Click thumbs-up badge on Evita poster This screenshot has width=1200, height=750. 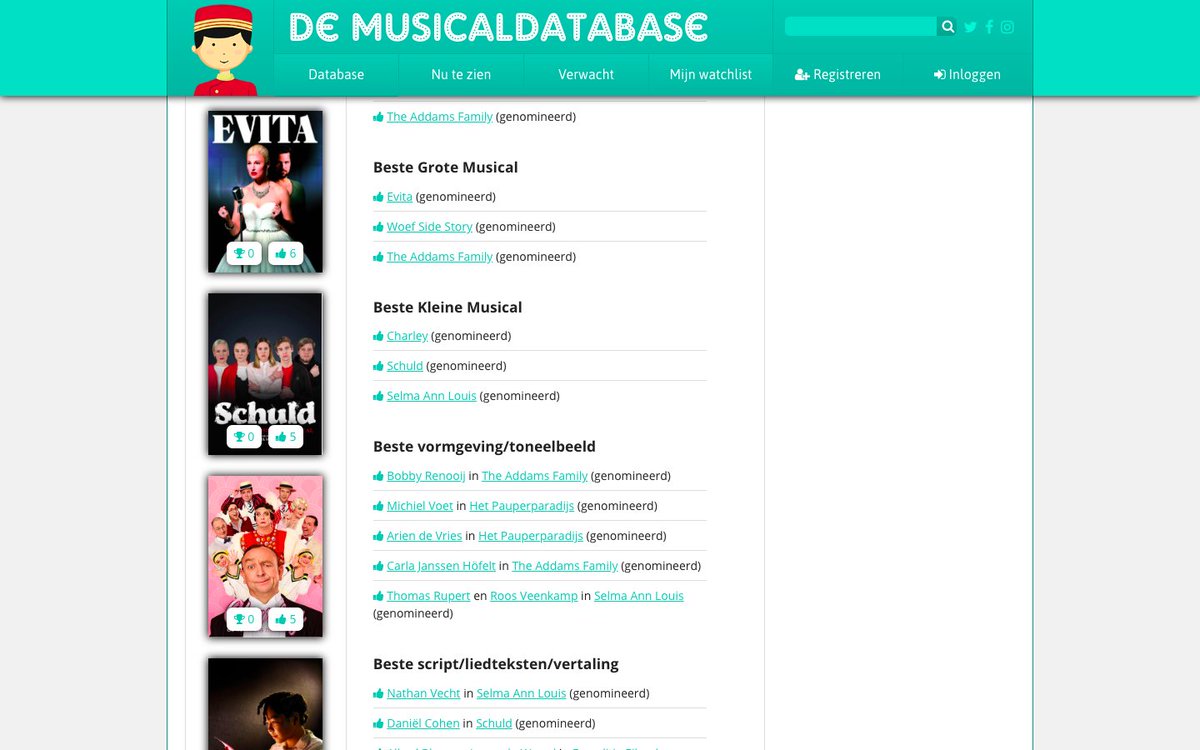(286, 254)
